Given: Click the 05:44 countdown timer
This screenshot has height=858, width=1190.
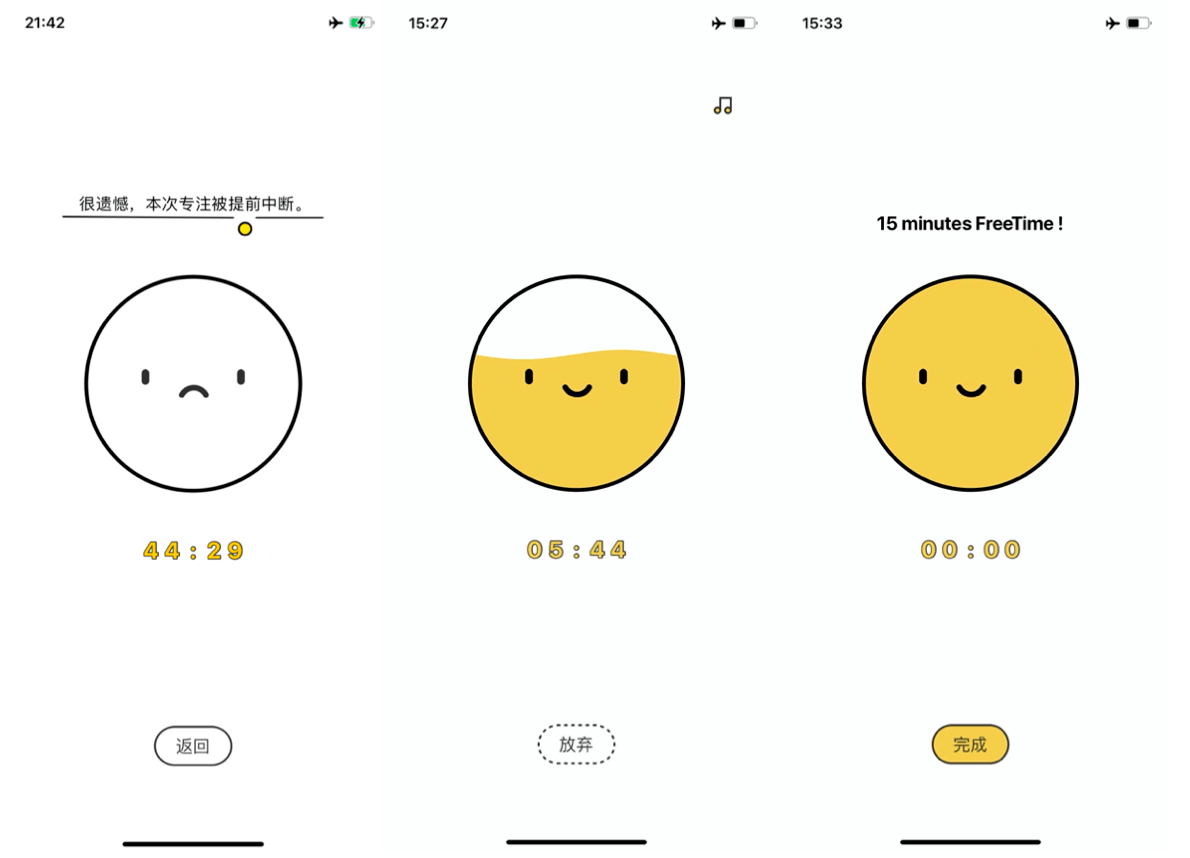Looking at the screenshot, I should 576,549.
